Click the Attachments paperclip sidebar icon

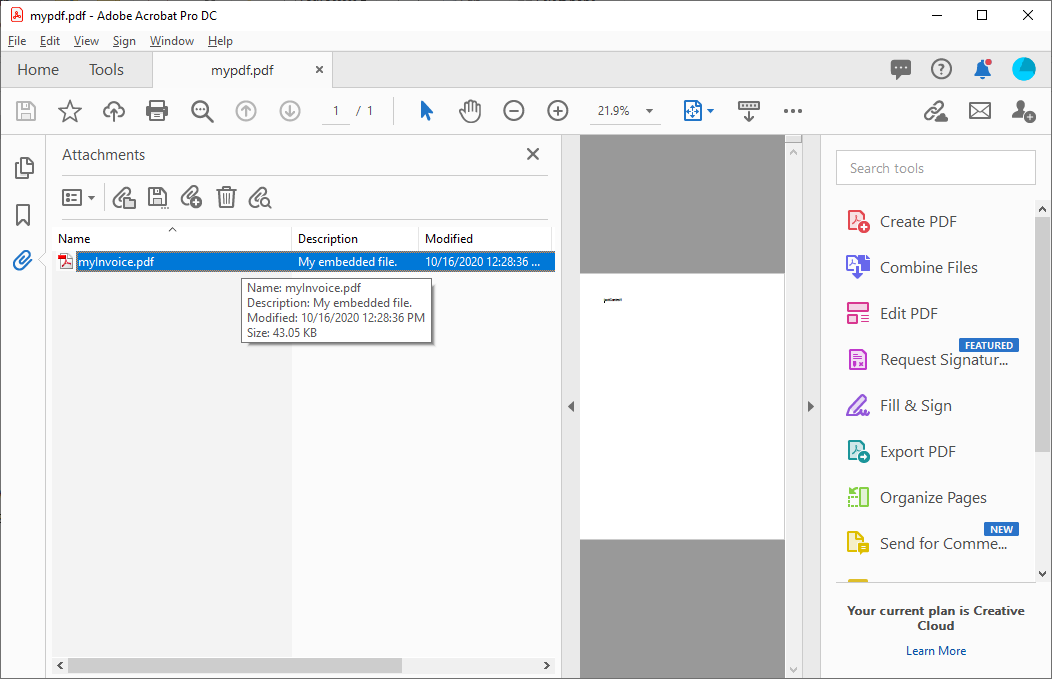click(23, 260)
